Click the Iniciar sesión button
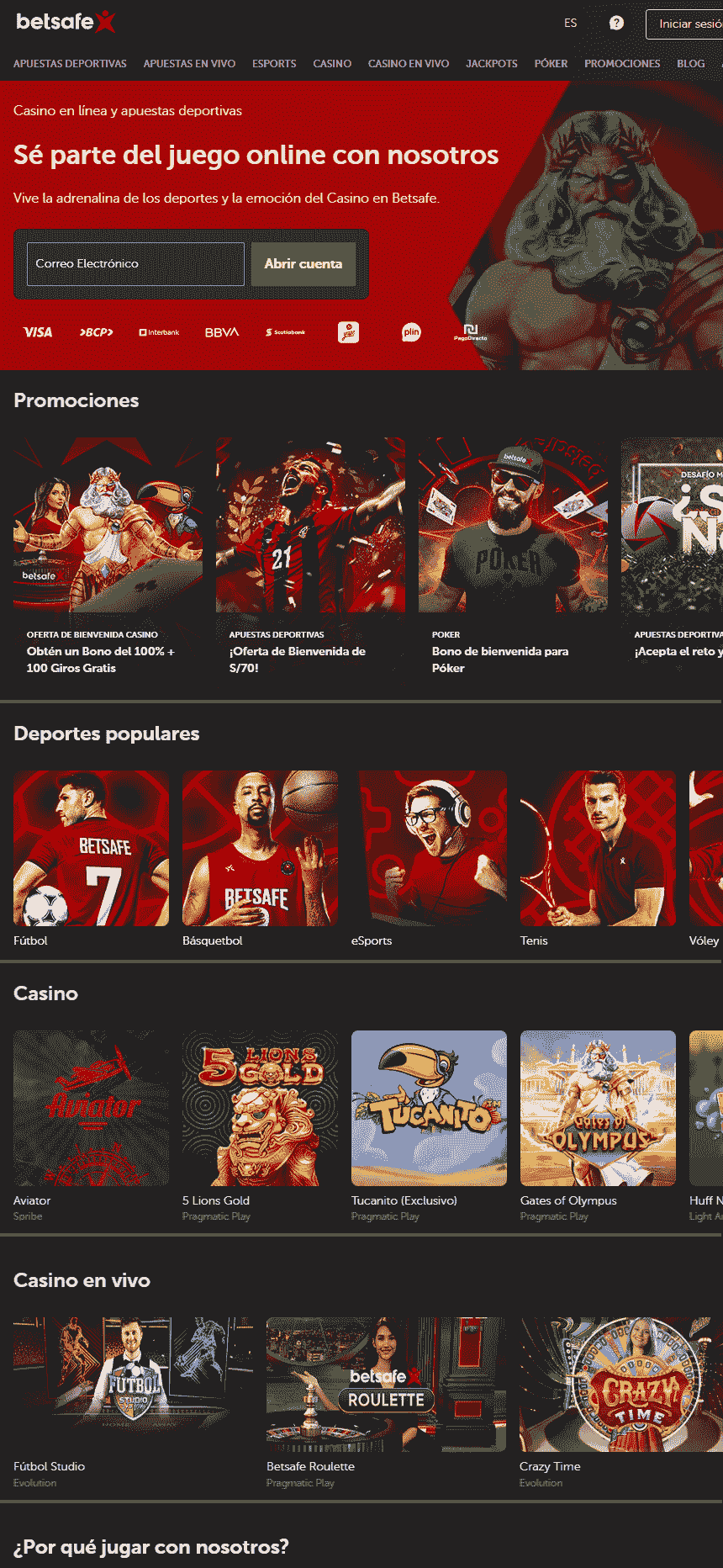This screenshot has width=723, height=1568. [686, 24]
